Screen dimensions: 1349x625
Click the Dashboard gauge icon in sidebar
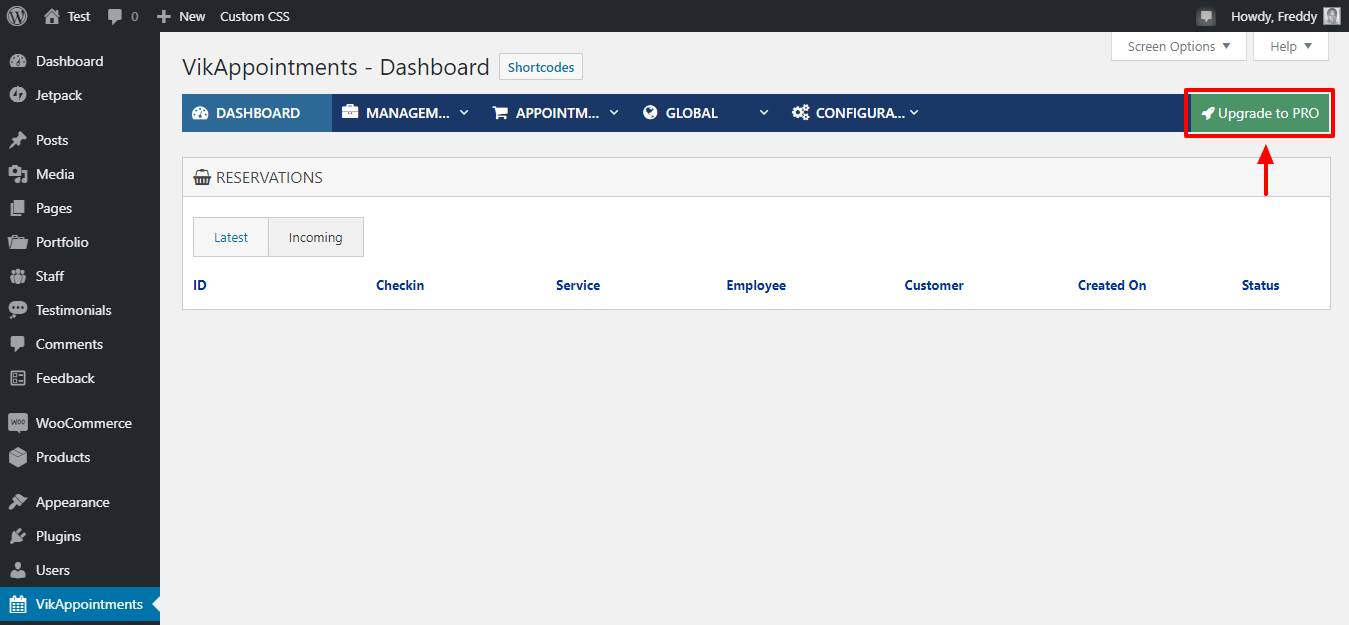18,61
